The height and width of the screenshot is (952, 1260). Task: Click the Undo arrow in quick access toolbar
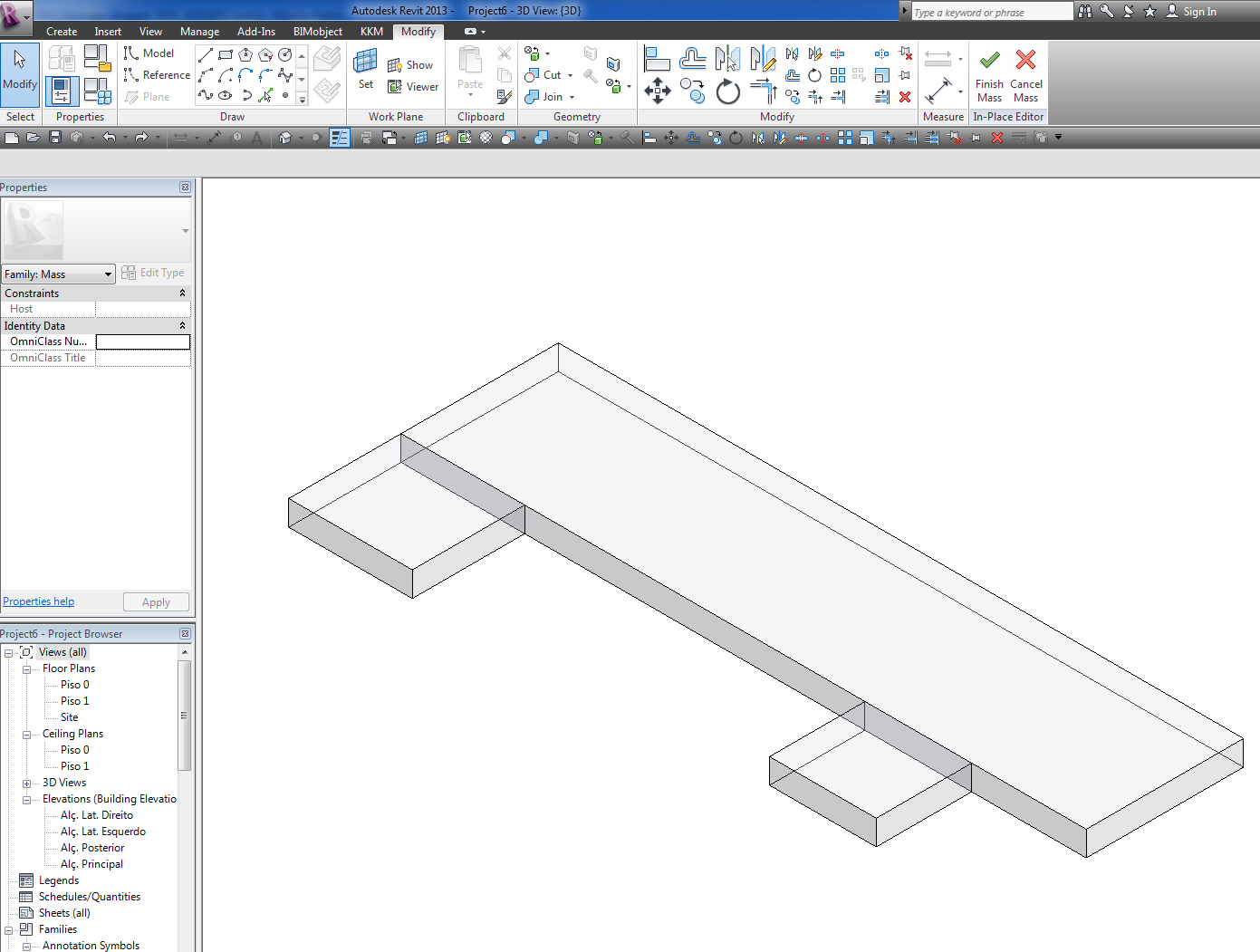tap(110, 138)
